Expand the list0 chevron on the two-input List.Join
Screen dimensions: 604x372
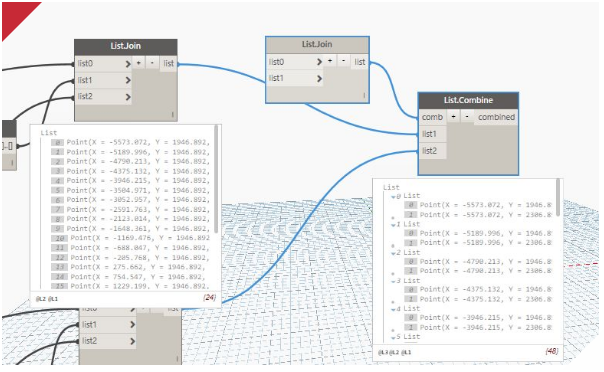coord(319,62)
